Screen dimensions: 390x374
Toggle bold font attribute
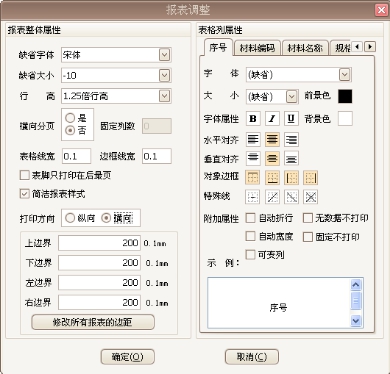(x=253, y=118)
